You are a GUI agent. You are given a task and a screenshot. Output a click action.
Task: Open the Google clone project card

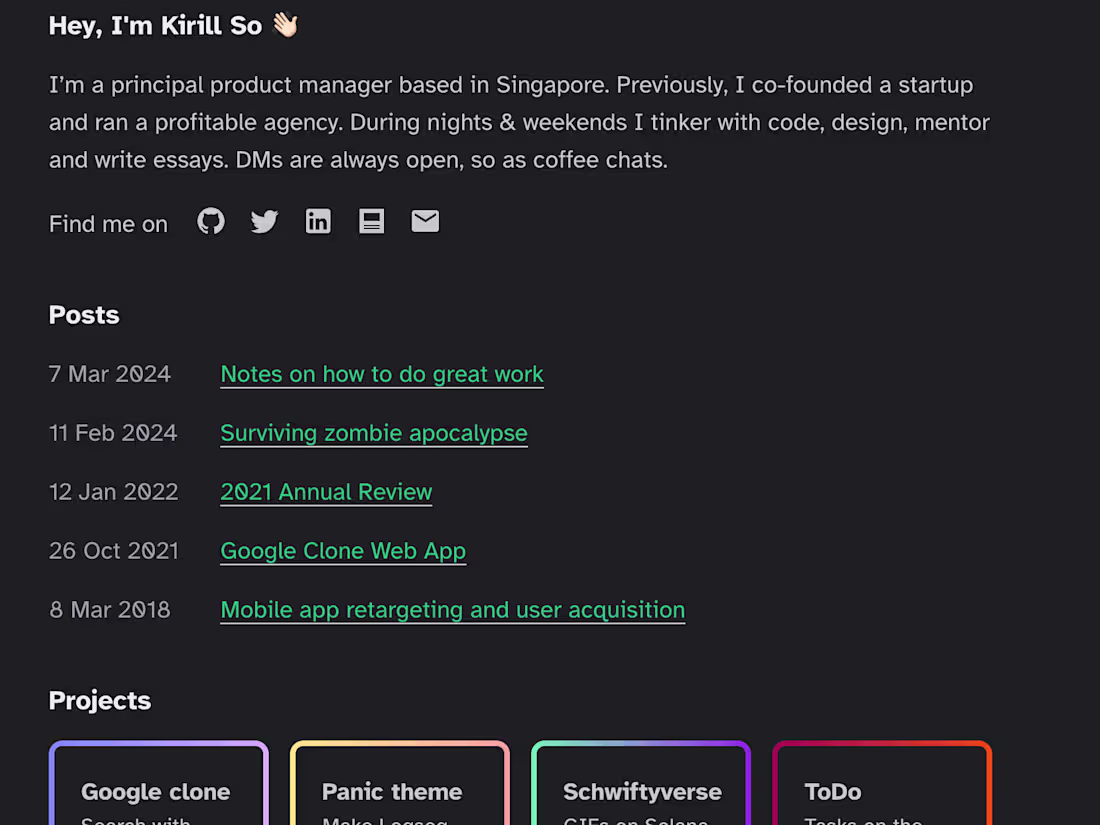coord(159,790)
